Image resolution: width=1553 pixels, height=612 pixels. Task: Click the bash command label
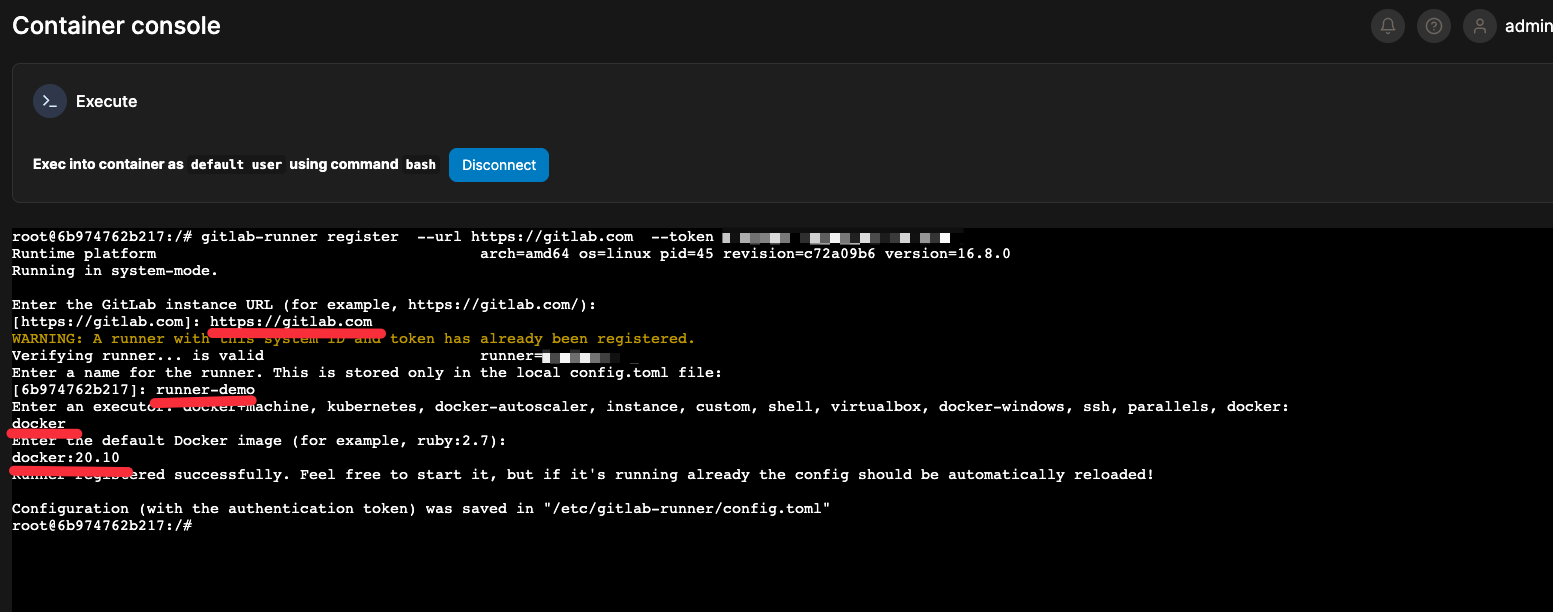pos(420,165)
